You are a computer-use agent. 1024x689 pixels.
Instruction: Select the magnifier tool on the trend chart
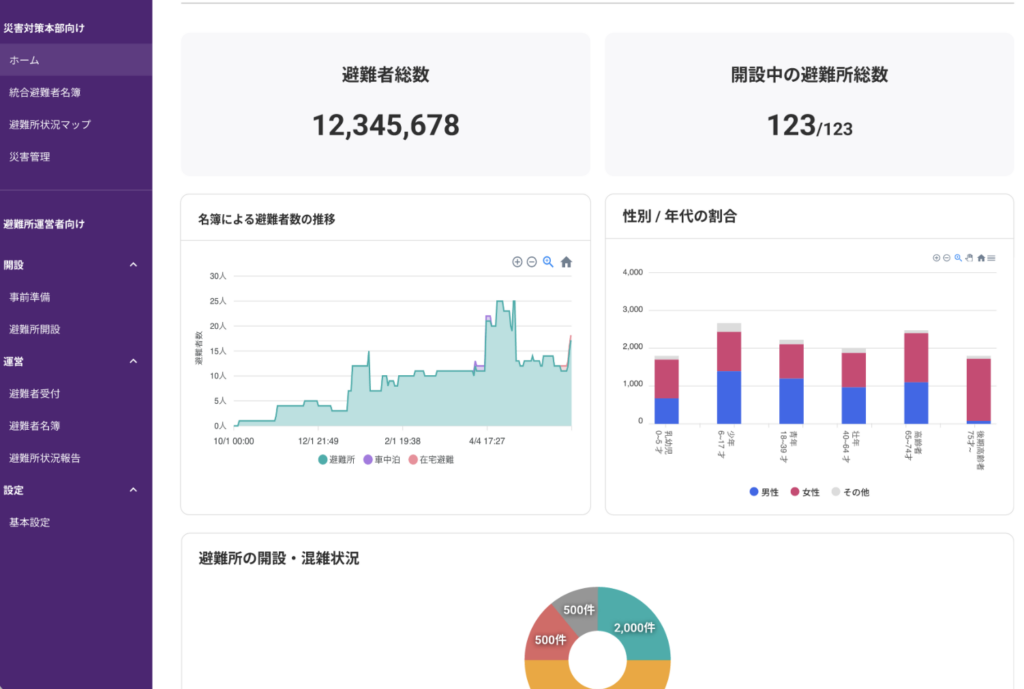tap(548, 262)
